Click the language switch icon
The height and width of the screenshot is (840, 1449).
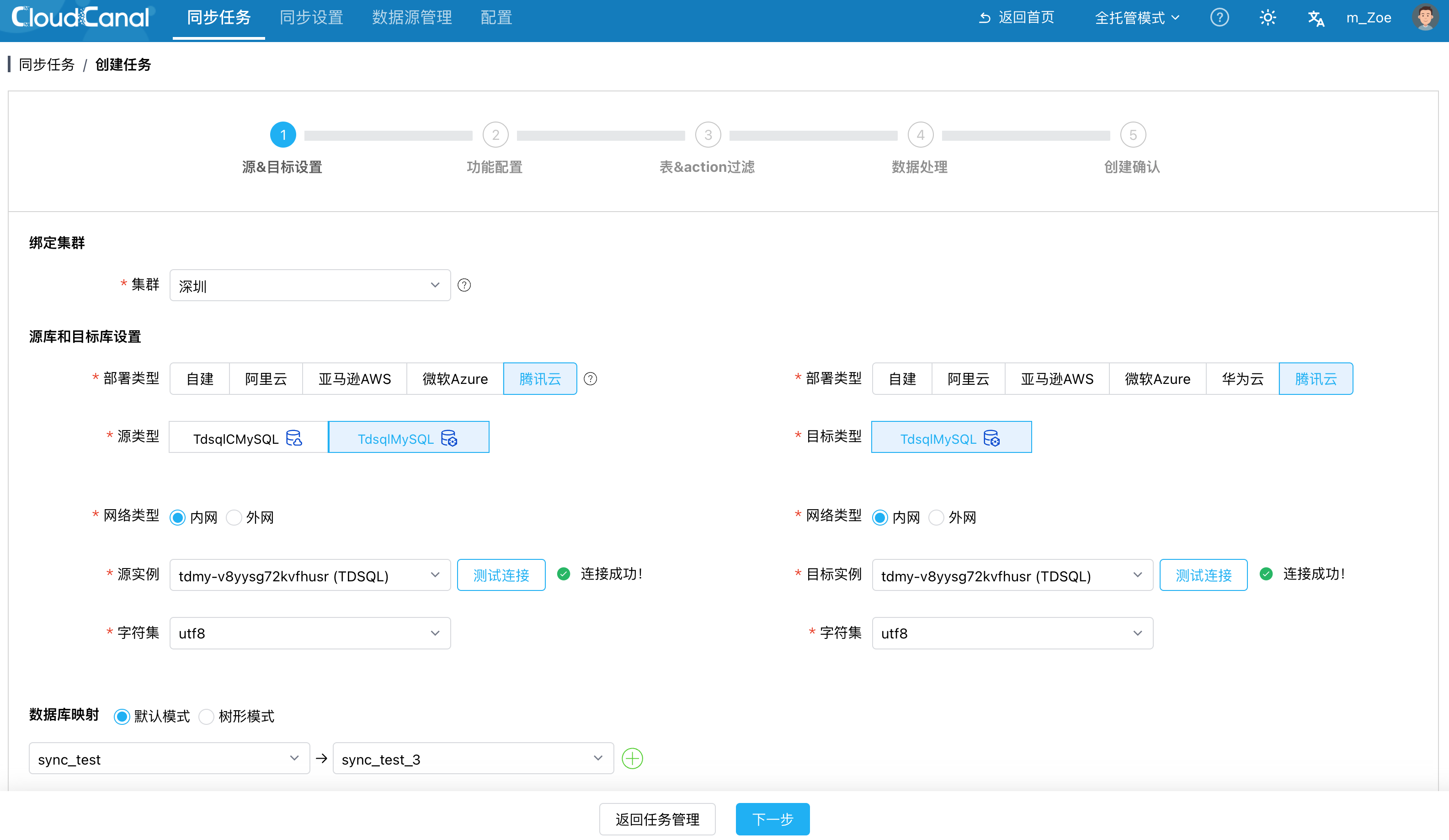1315,17
